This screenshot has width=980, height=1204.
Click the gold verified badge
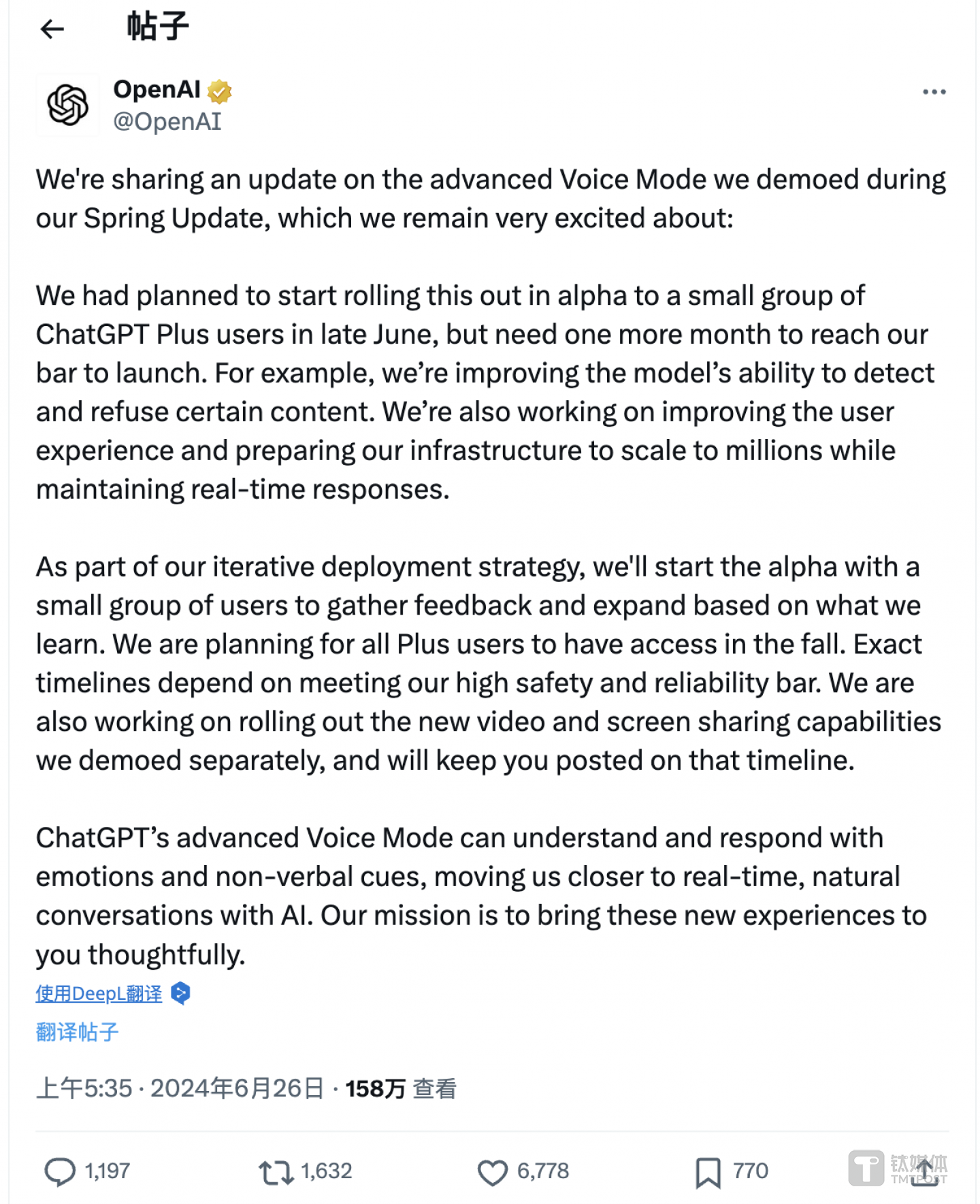click(219, 91)
